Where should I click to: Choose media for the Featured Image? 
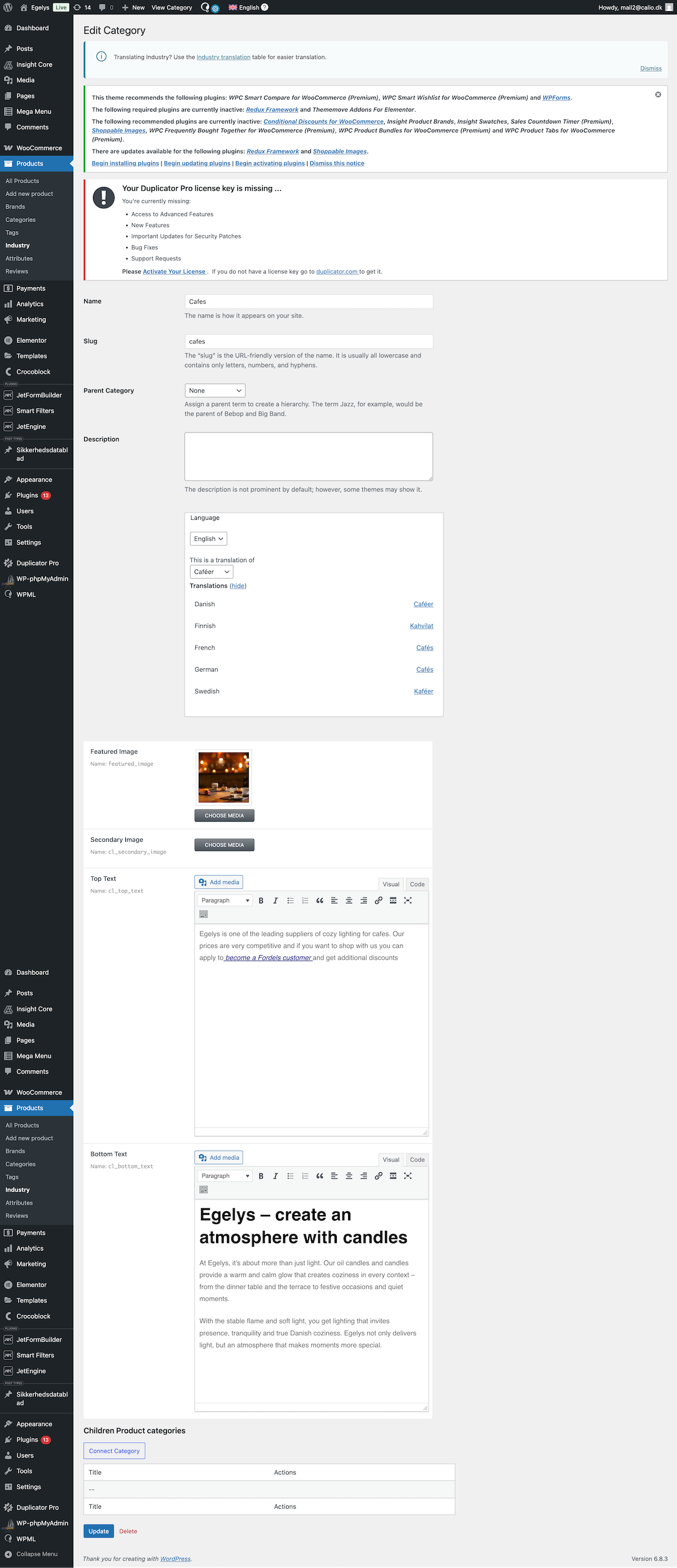click(x=224, y=816)
